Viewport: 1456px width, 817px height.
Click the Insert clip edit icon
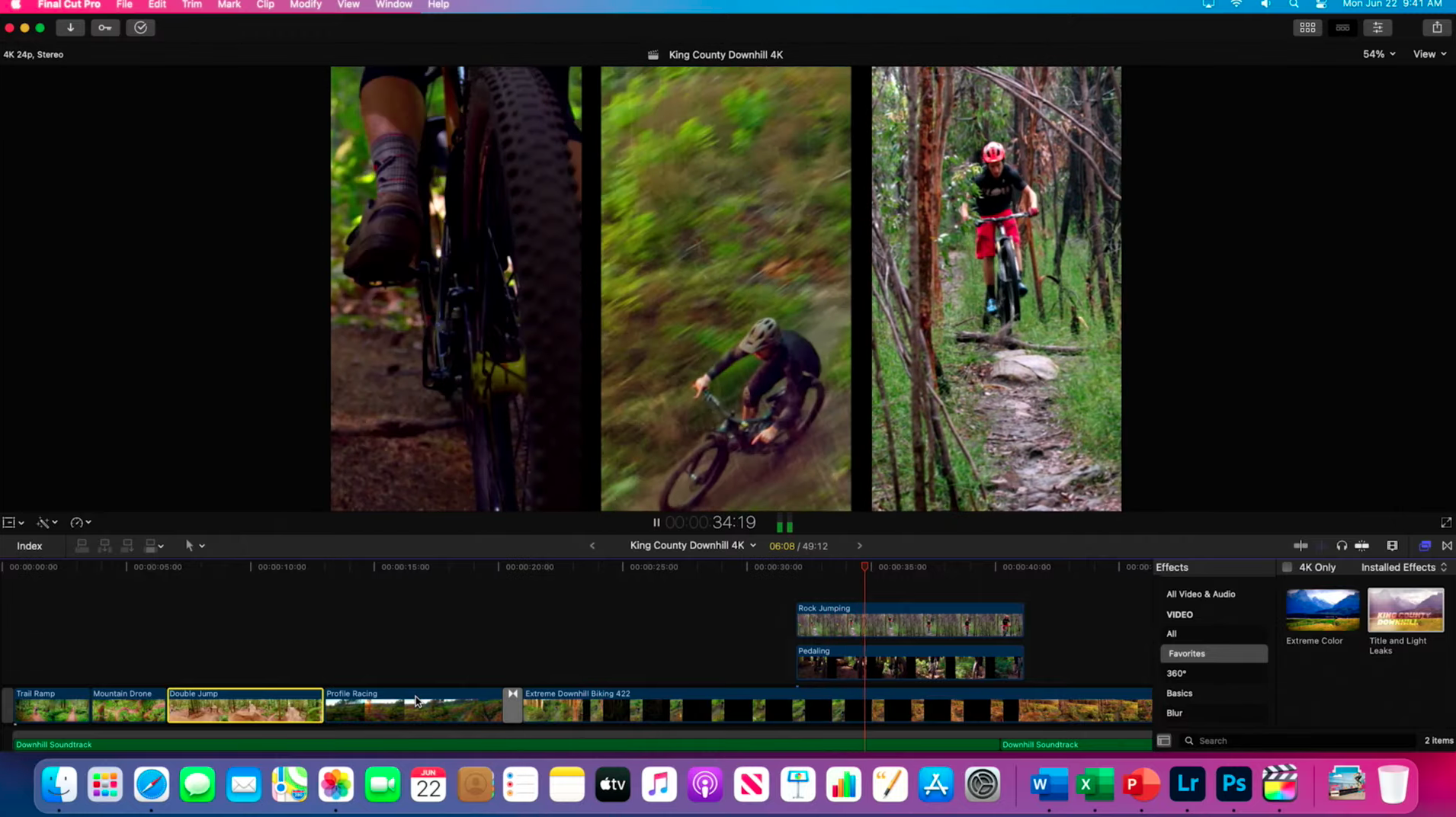tap(104, 546)
